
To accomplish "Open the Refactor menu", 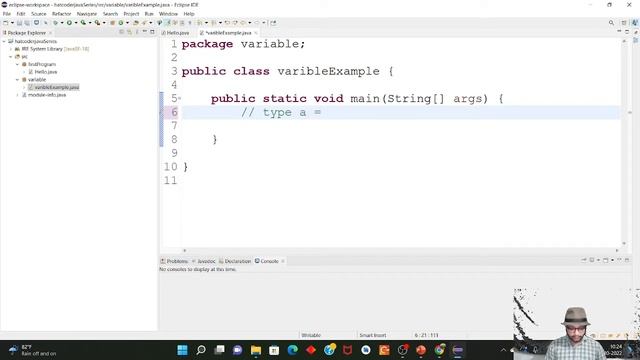I will [62, 13].
